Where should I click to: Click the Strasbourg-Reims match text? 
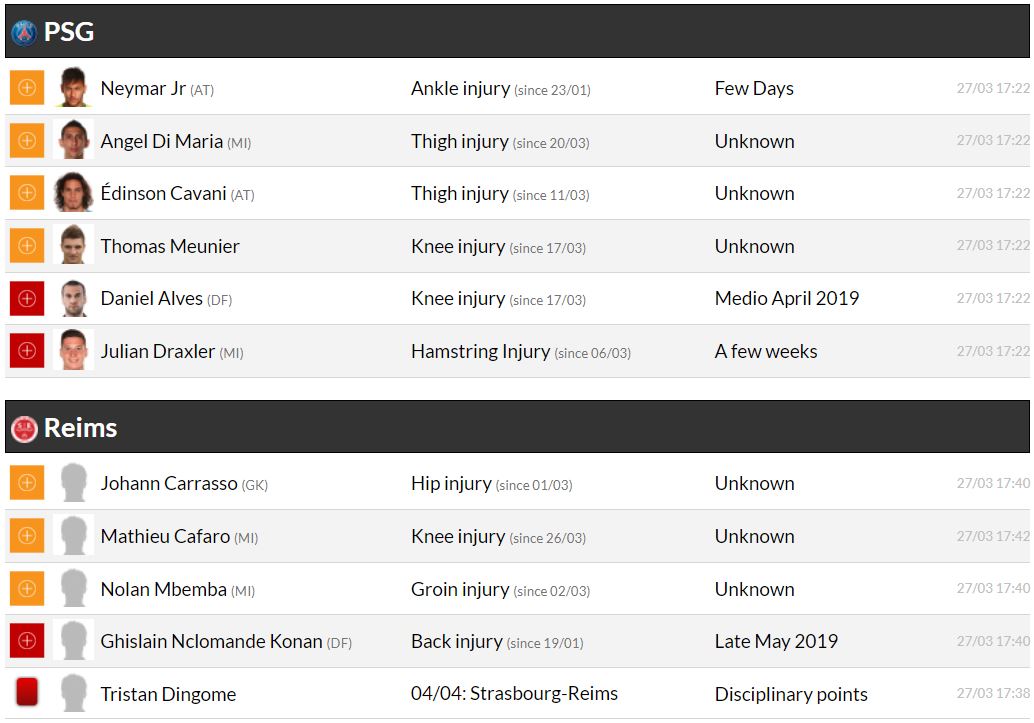point(514,693)
